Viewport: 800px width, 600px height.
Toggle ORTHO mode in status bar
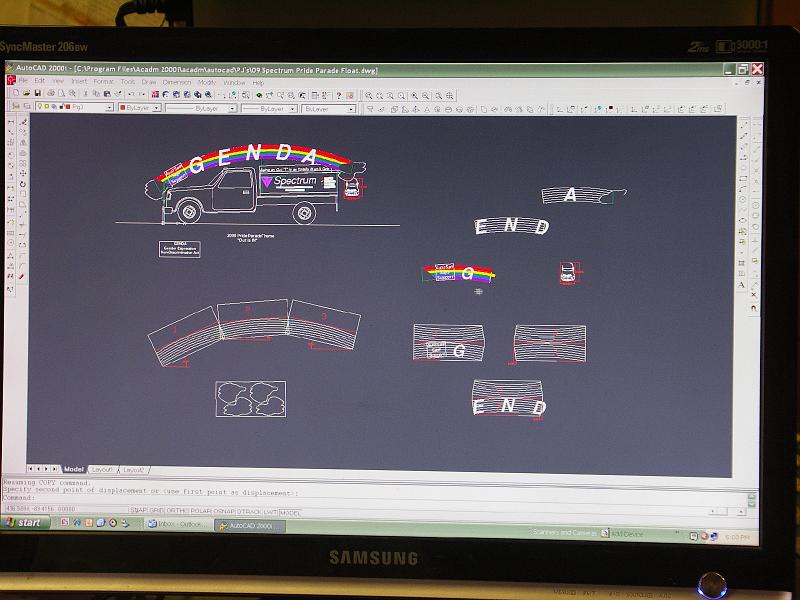click(x=177, y=510)
